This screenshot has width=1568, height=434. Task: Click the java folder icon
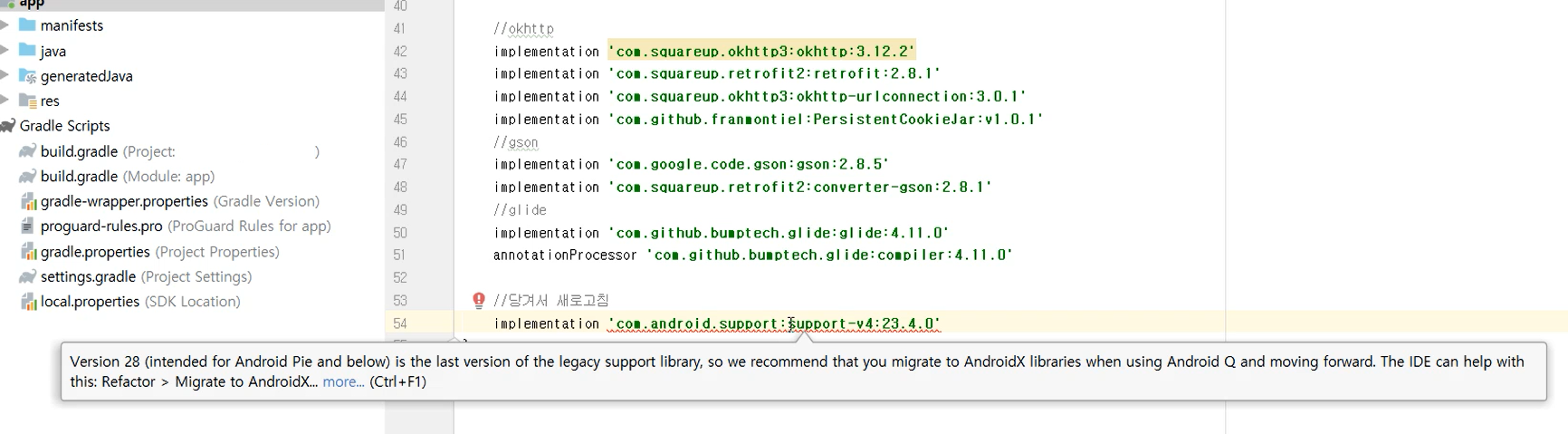tap(27, 51)
